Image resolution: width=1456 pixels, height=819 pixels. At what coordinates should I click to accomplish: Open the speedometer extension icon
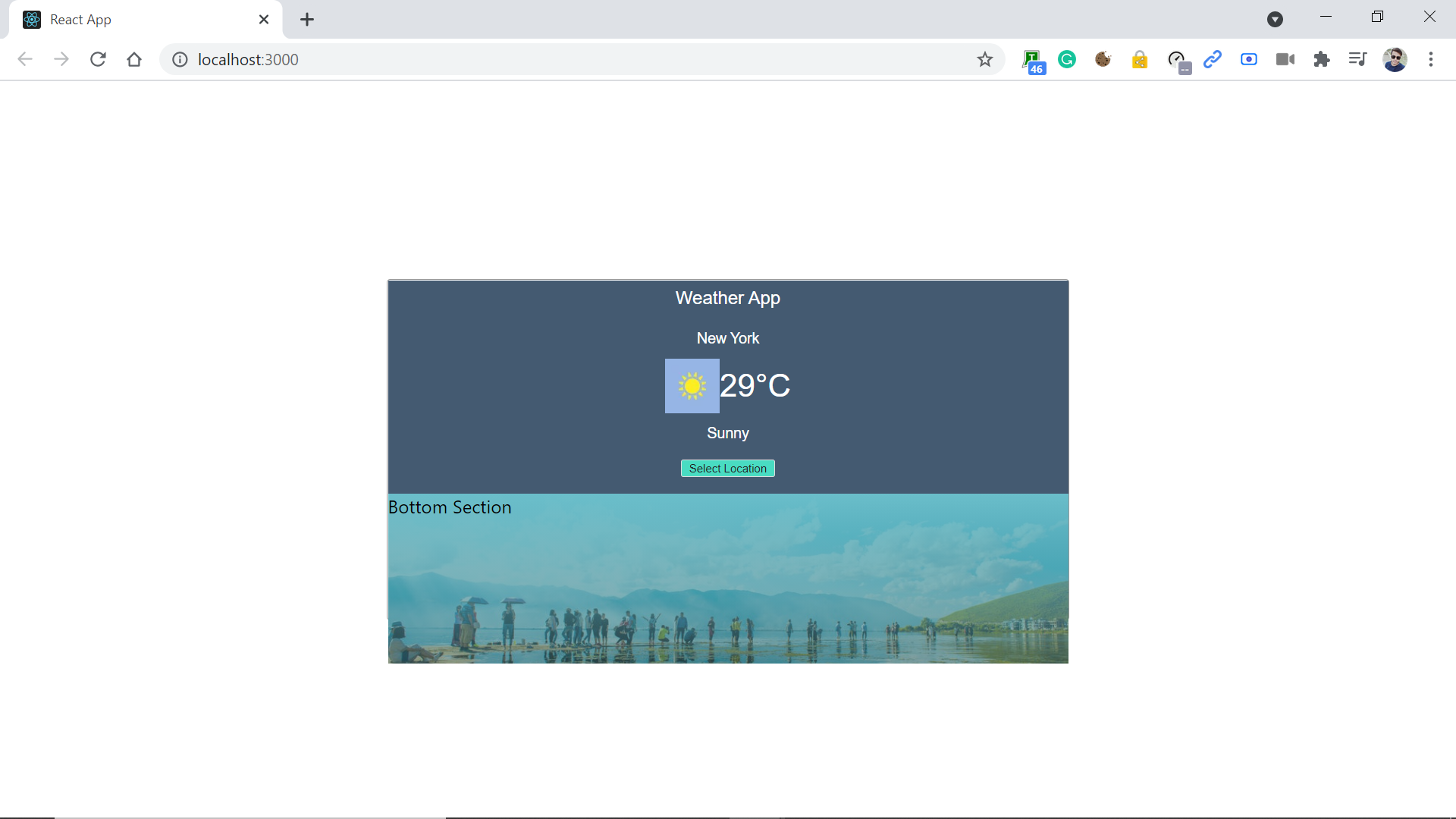[1177, 60]
